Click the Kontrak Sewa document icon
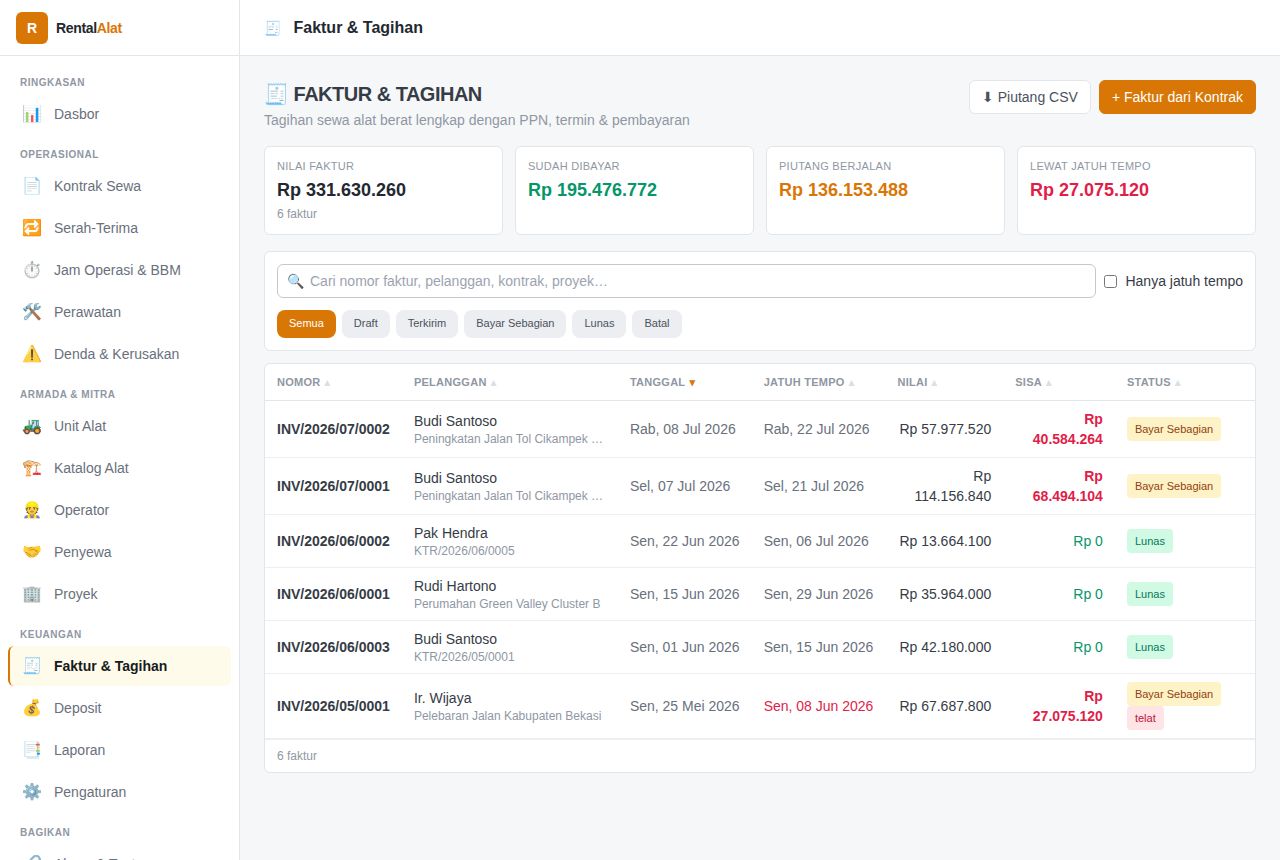The width and height of the screenshot is (1280, 860). pos(32,186)
